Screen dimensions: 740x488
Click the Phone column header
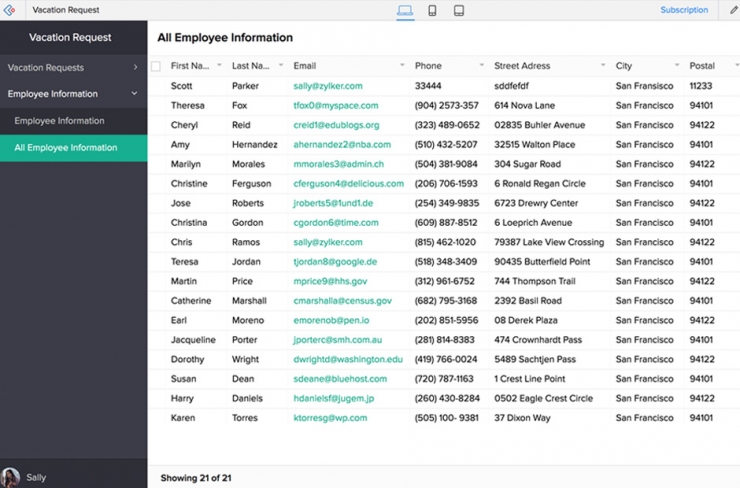(x=428, y=66)
